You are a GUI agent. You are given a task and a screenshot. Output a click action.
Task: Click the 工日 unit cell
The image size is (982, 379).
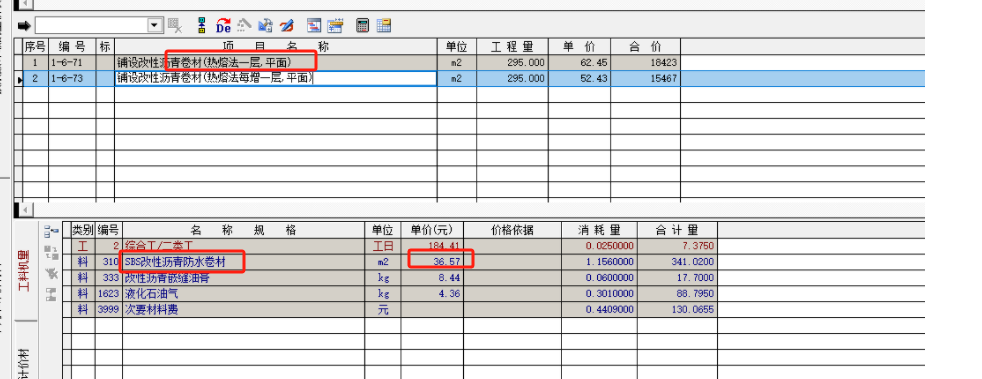pyautogui.click(x=383, y=245)
